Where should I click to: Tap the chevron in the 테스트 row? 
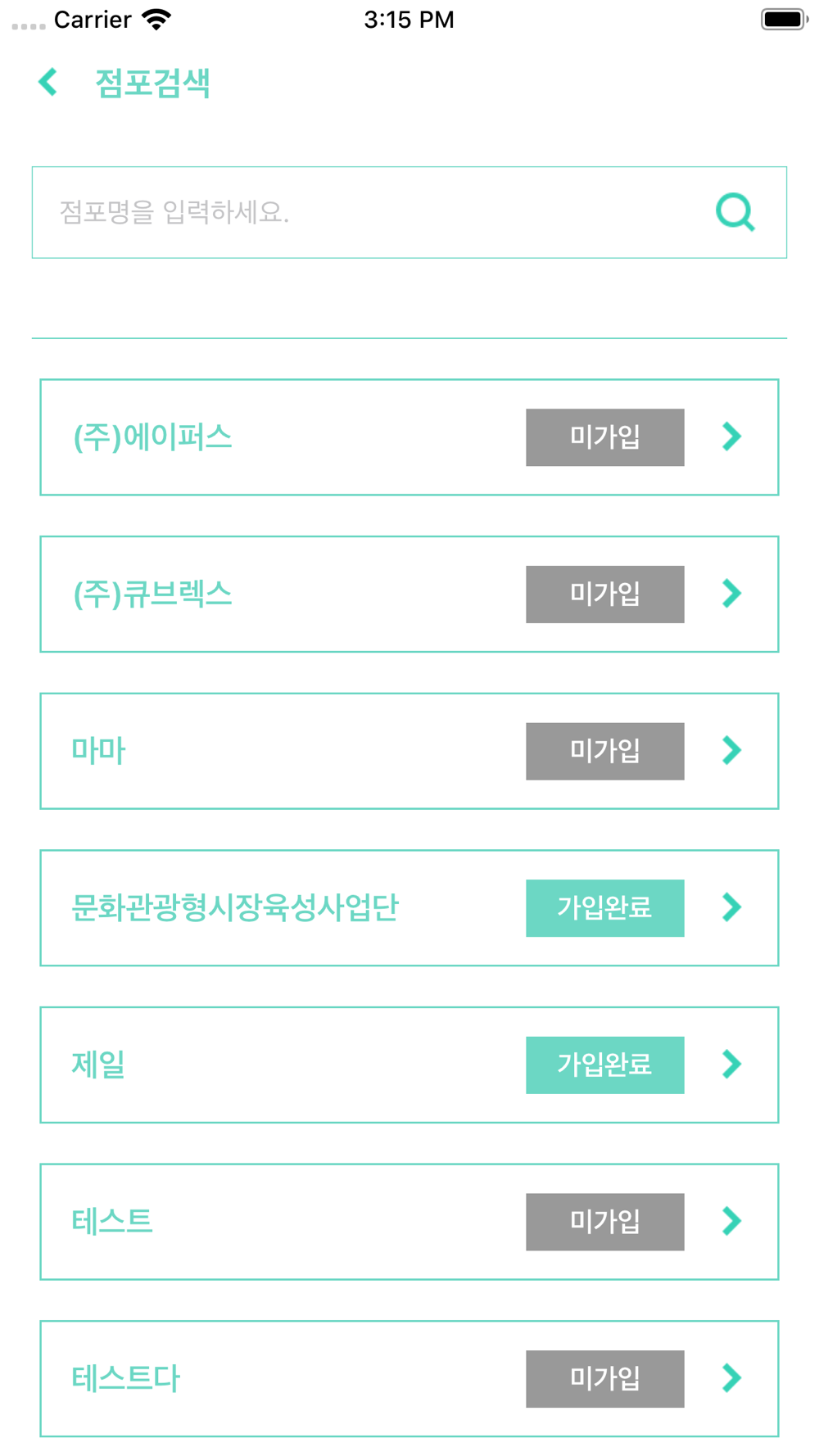pyautogui.click(x=731, y=1221)
